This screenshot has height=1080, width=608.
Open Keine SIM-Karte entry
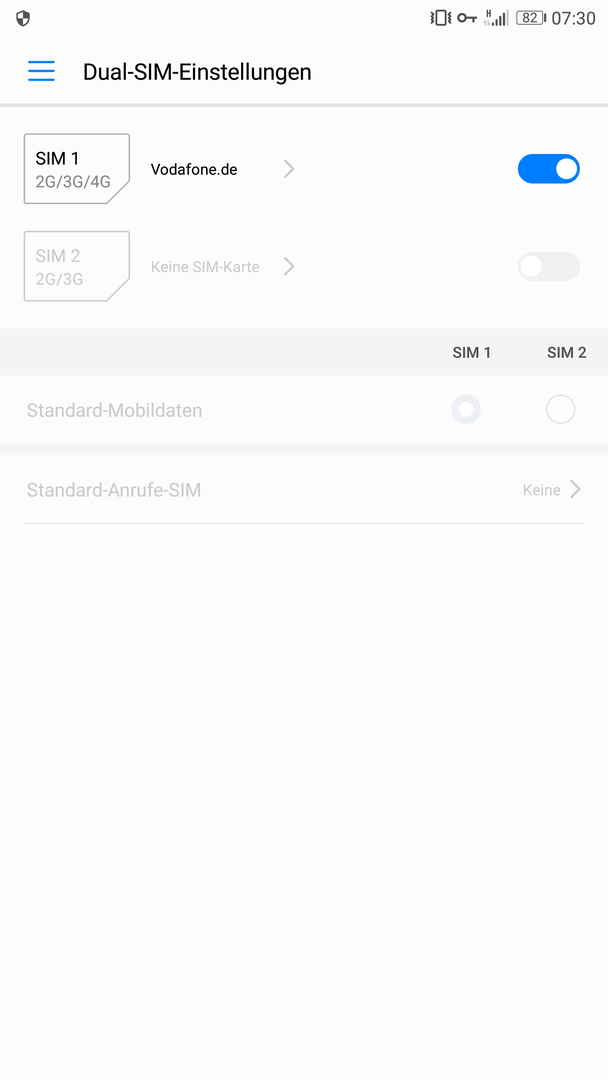click(205, 267)
